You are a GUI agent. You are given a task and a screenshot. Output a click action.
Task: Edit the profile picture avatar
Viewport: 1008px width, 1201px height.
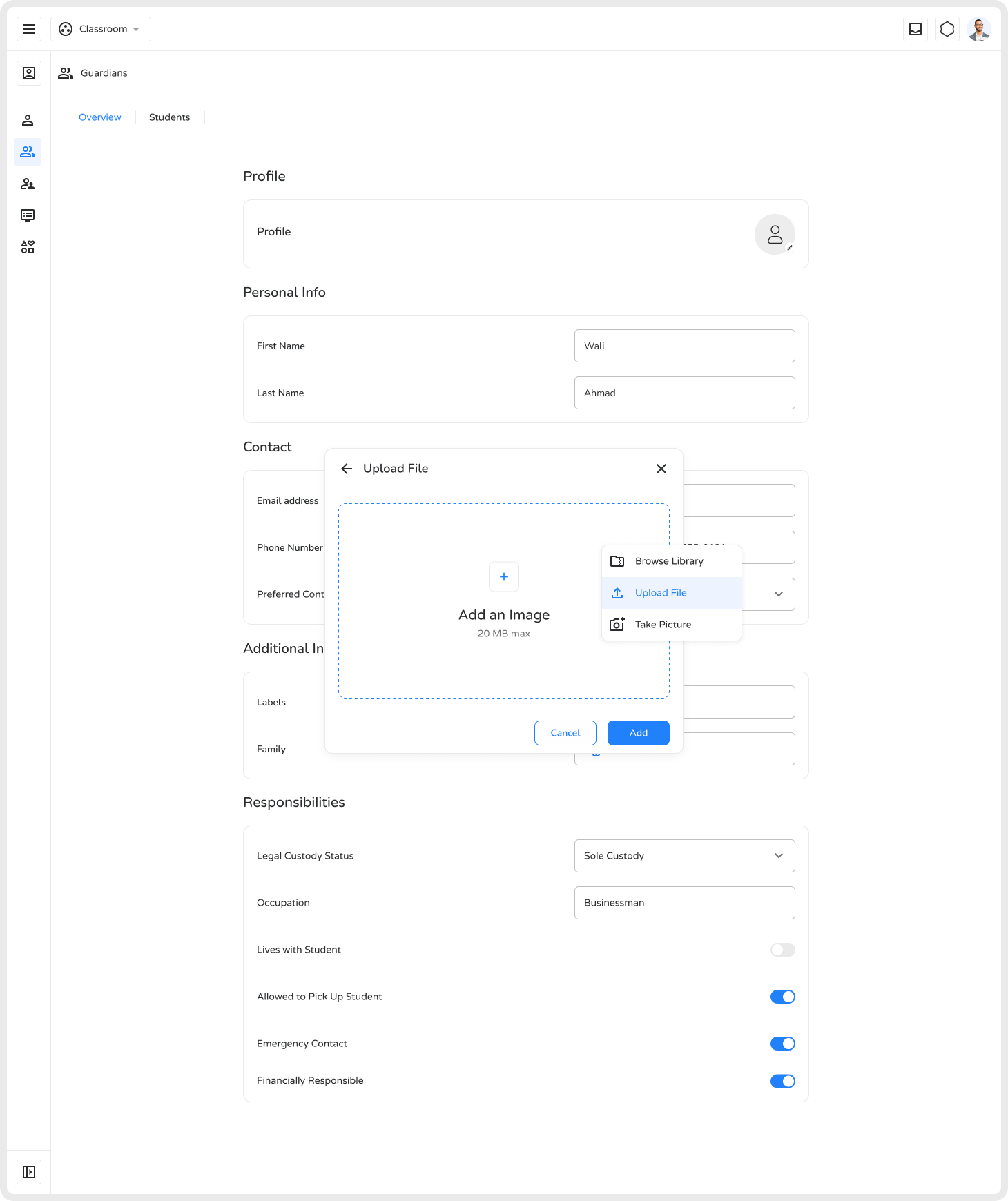click(775, 235)
